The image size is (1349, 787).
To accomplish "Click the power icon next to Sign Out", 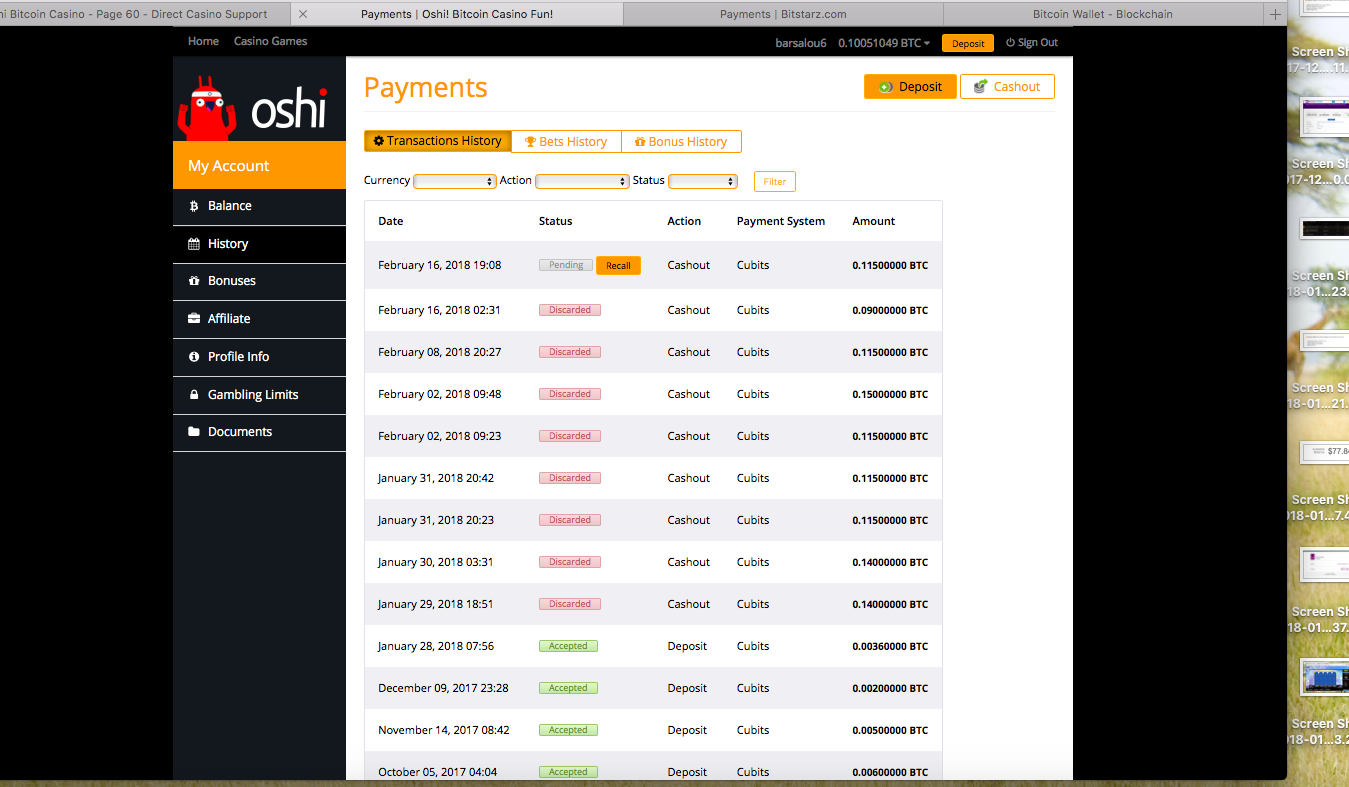I will pyautogui.click(x=1010, y=43).
